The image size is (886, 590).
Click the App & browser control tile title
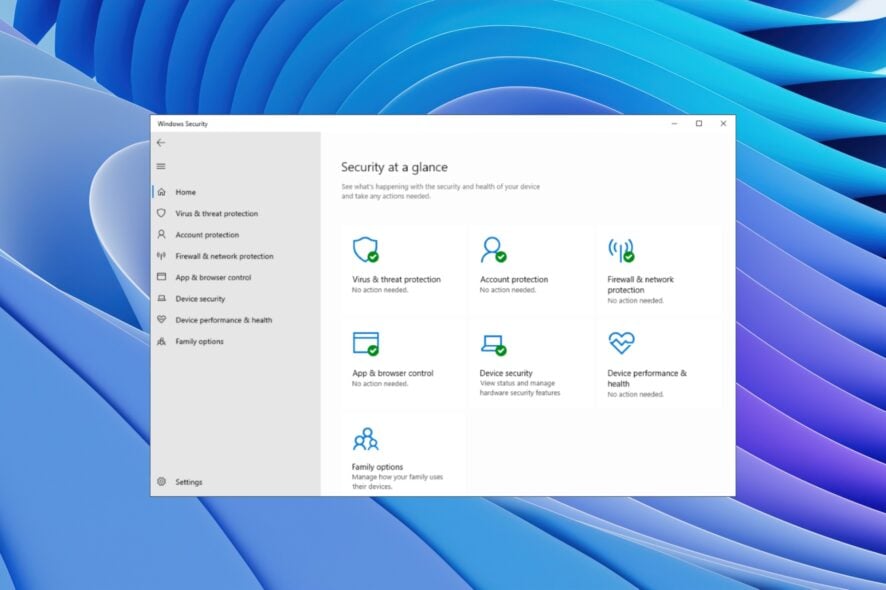(393, 373)
